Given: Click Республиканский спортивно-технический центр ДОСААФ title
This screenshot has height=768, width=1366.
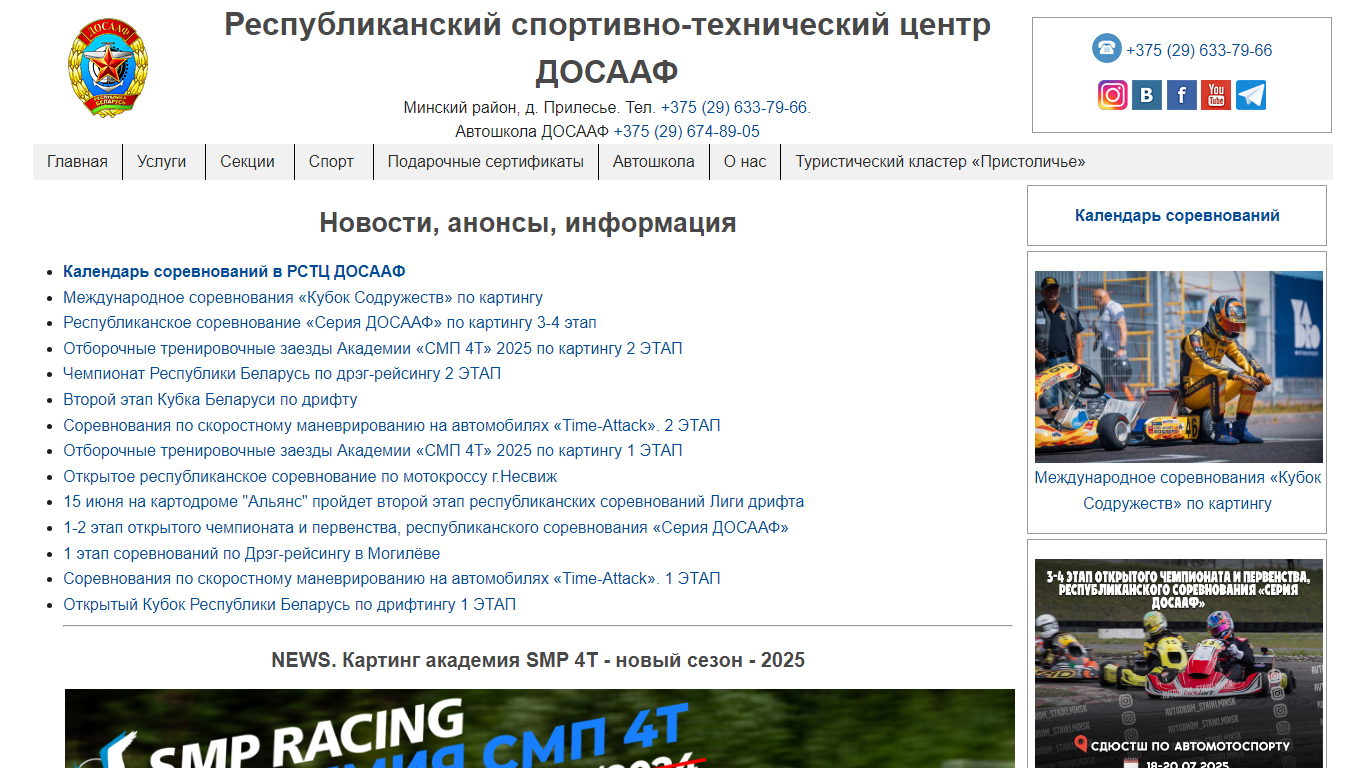Looking at the screenshot, I should (607, 48).
